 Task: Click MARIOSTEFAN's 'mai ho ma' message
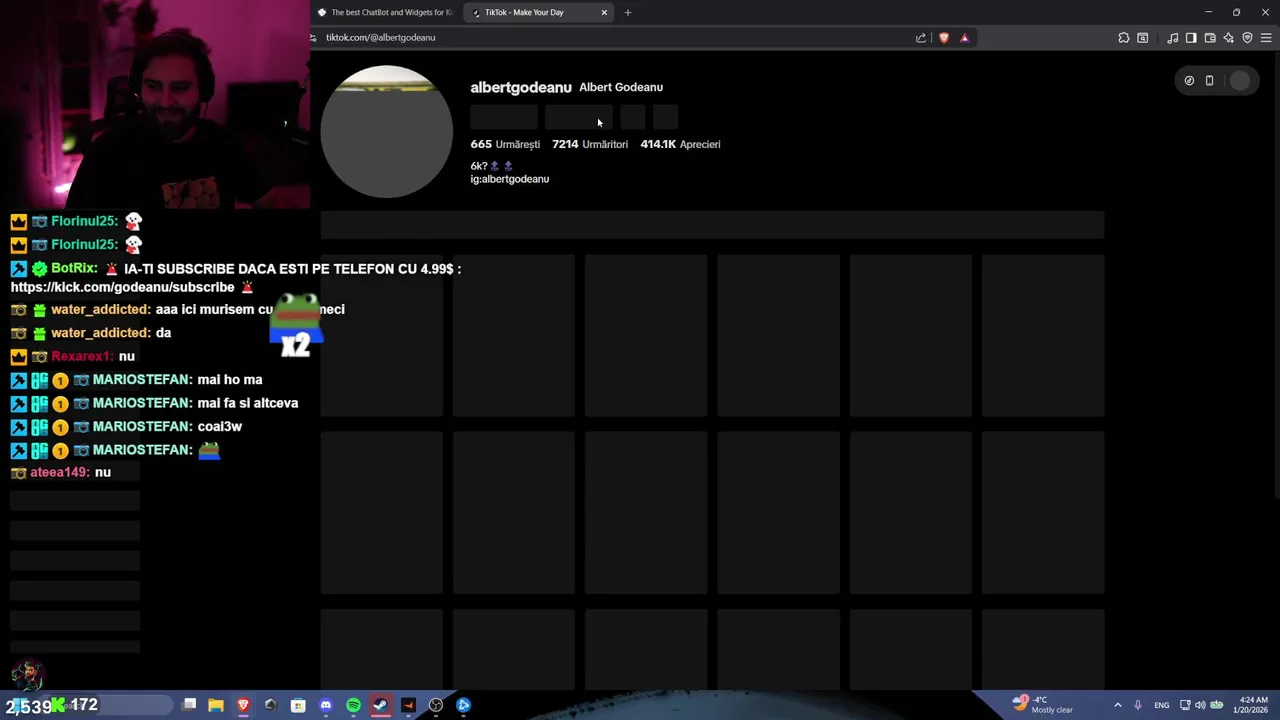tap(230, 379)
